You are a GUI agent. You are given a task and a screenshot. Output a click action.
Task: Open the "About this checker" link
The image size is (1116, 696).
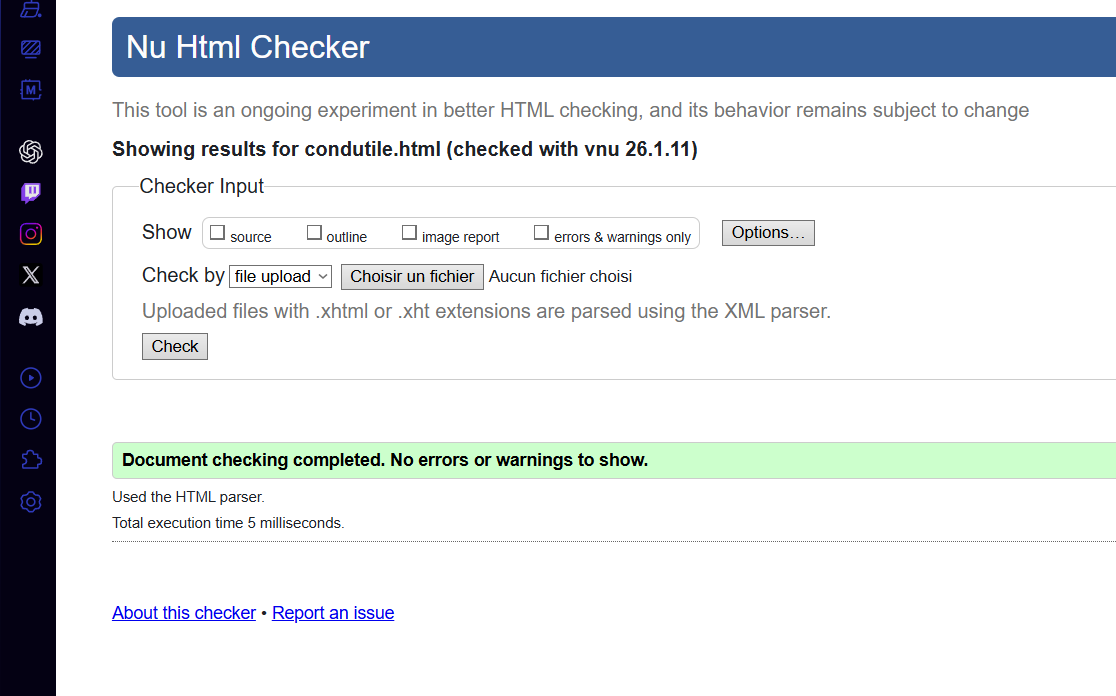point(184,613)
